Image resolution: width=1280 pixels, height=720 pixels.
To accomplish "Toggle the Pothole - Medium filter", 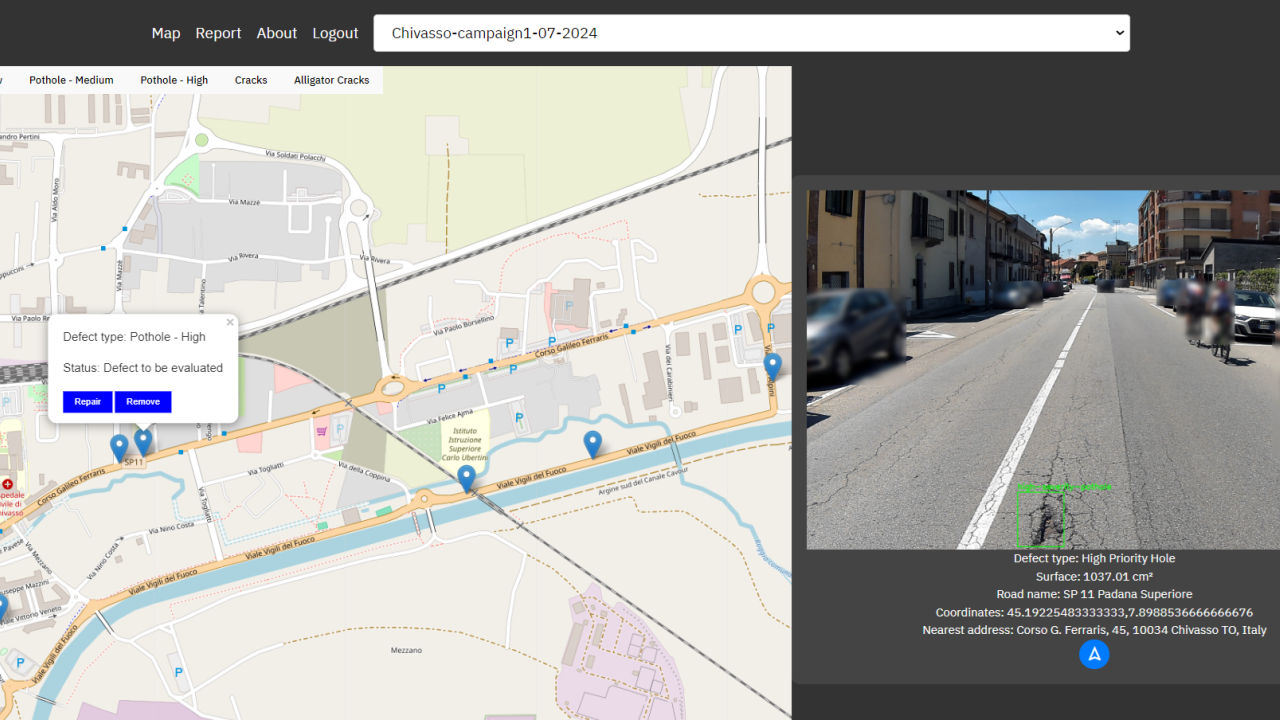I will click(x=71, y=80).
